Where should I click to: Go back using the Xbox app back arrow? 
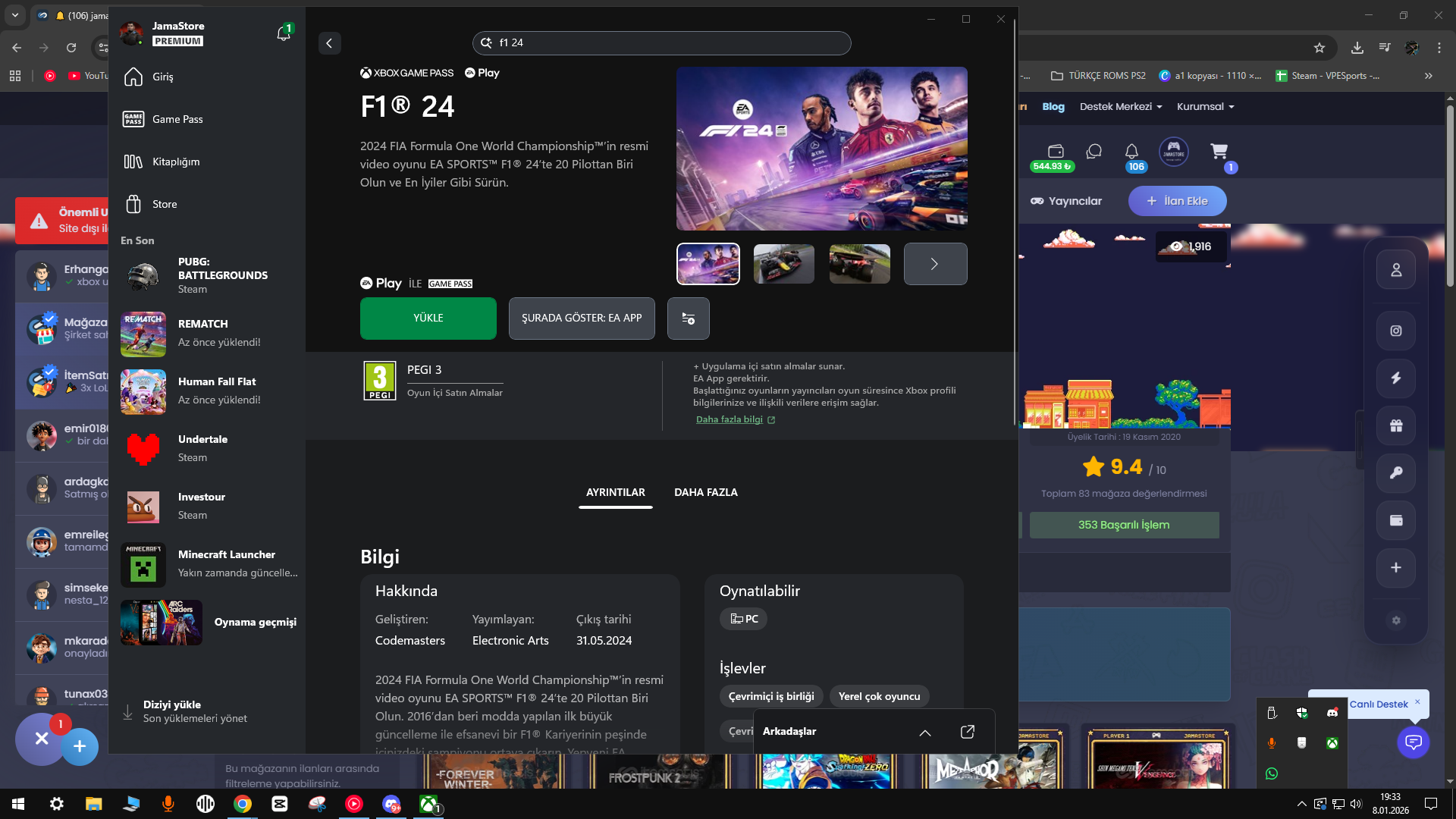click(x=329, y=43)
